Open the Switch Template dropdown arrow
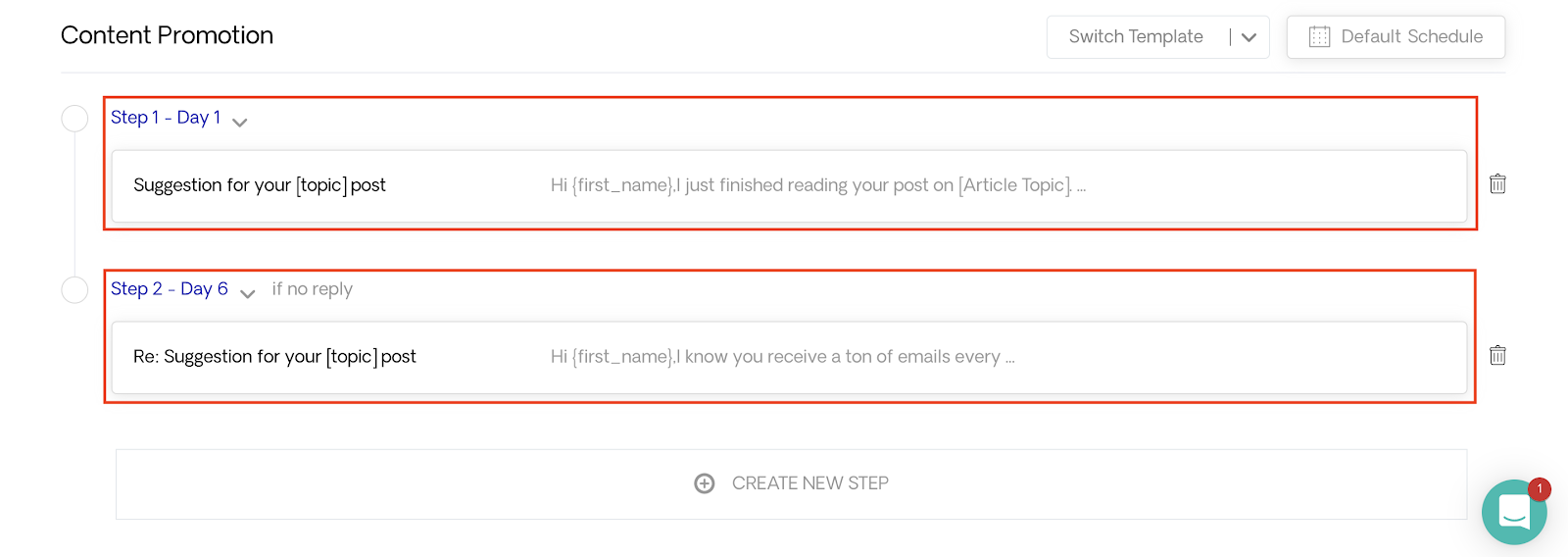1568x557 pixels. 1249,37
